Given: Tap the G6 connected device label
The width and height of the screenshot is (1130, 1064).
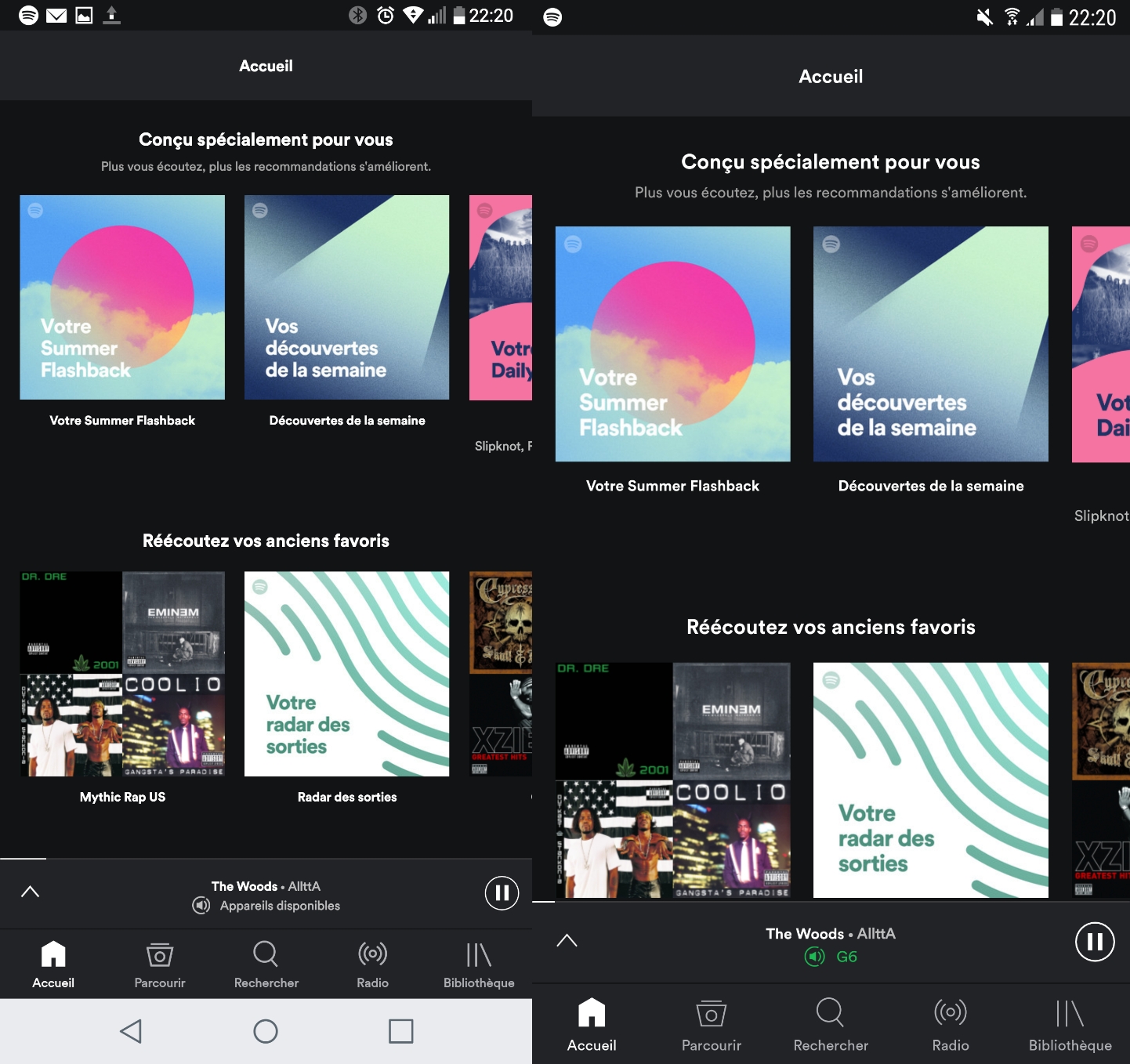Looking at the screenshot, I should tap(846, 957).
